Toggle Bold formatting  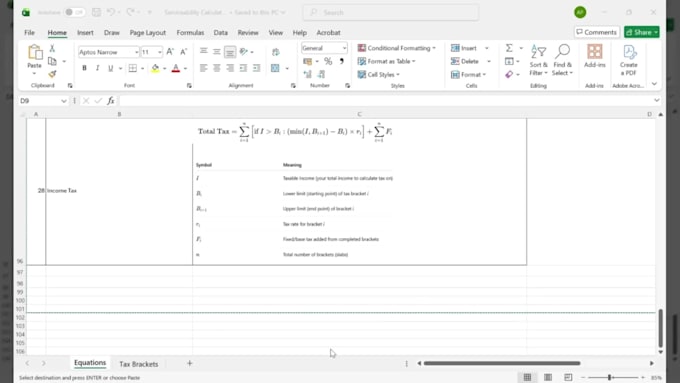(84, 68)
